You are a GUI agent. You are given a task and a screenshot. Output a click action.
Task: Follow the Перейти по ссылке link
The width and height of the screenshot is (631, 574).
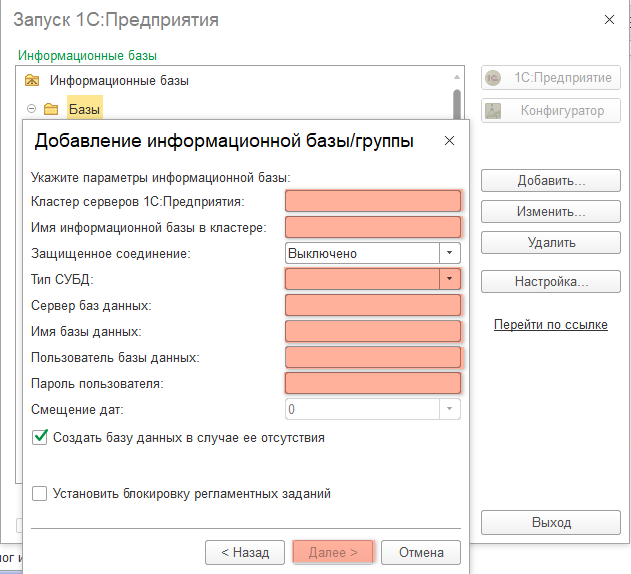click(x=551, y=324)
